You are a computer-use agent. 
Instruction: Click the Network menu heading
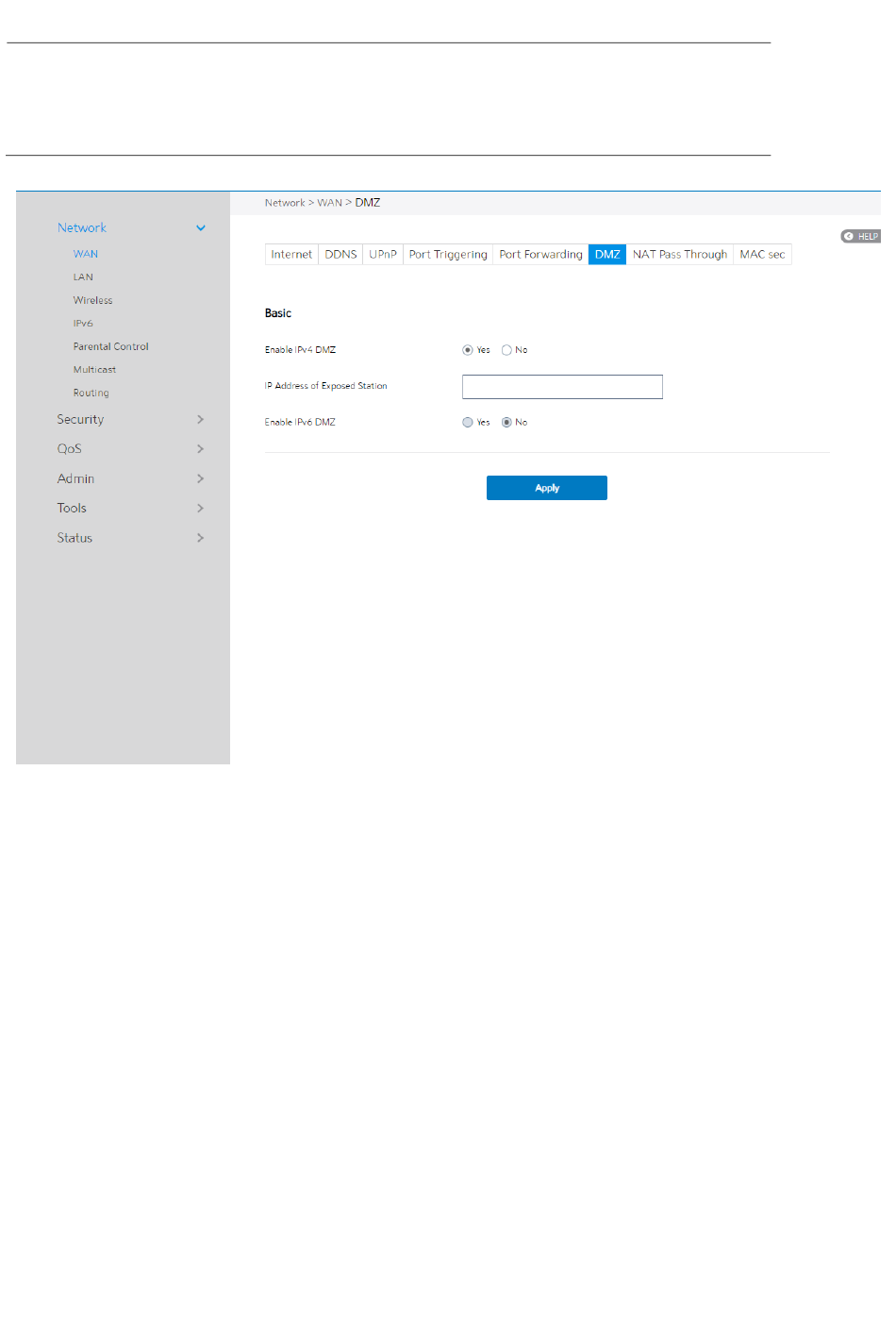pos(82,228)
